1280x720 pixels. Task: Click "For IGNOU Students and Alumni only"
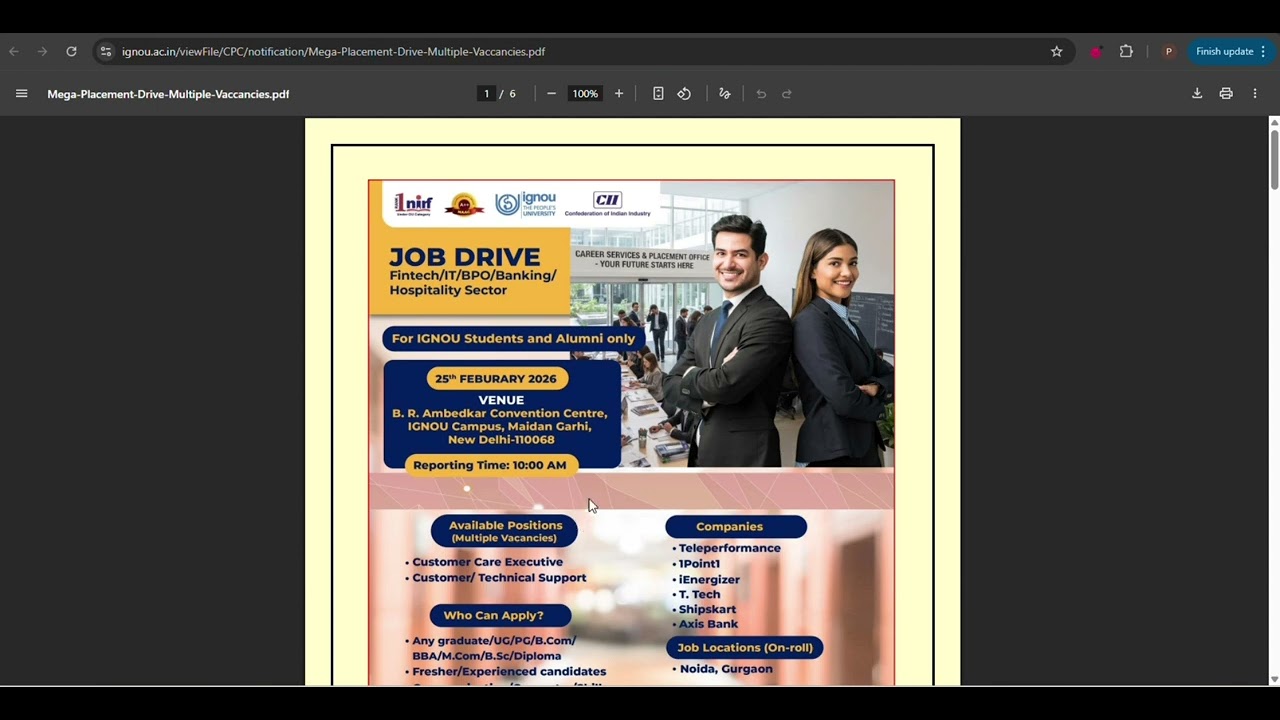513,338
